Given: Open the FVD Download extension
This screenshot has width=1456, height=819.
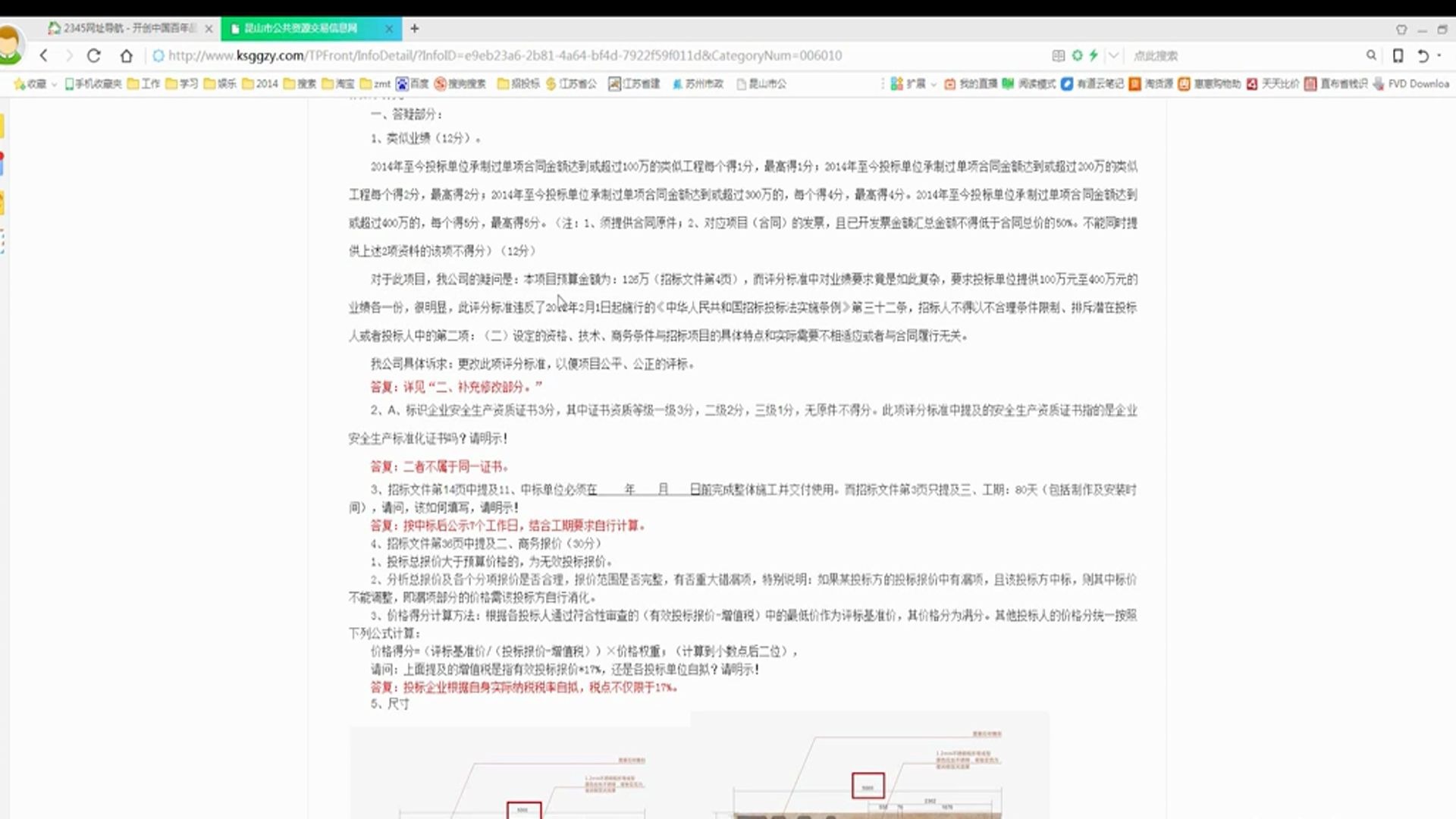Looking at the screenshot, I should (1411, 83).
